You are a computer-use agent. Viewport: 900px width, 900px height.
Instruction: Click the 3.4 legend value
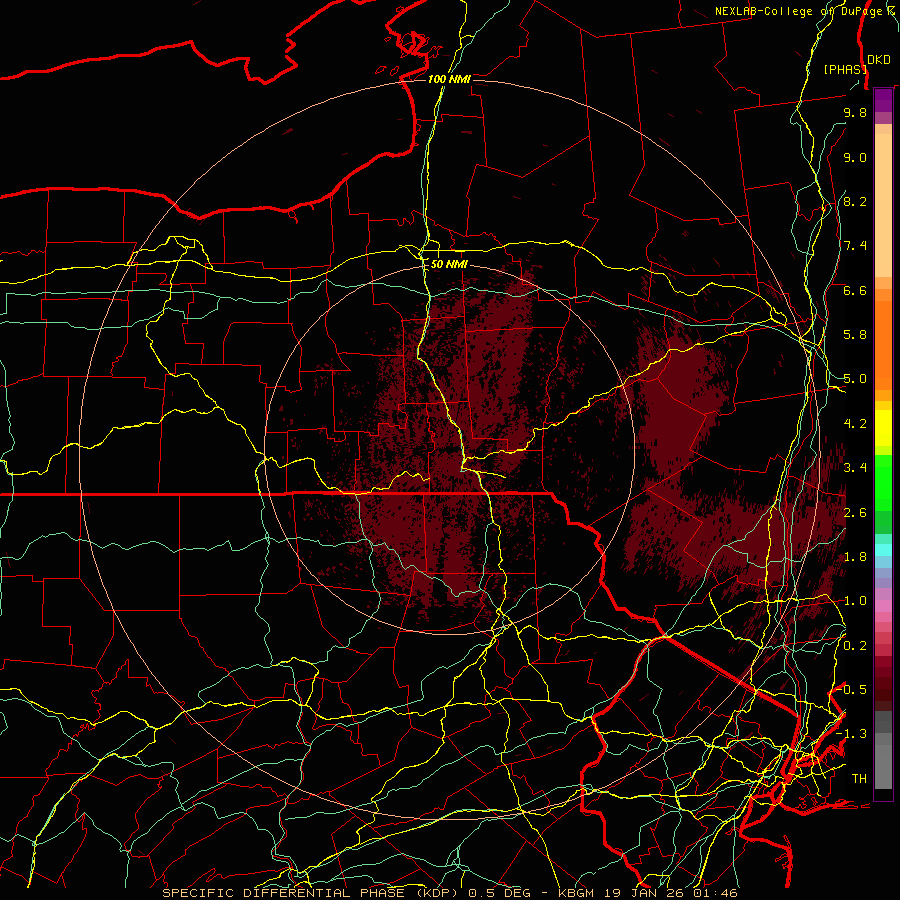tap(855, 468)
